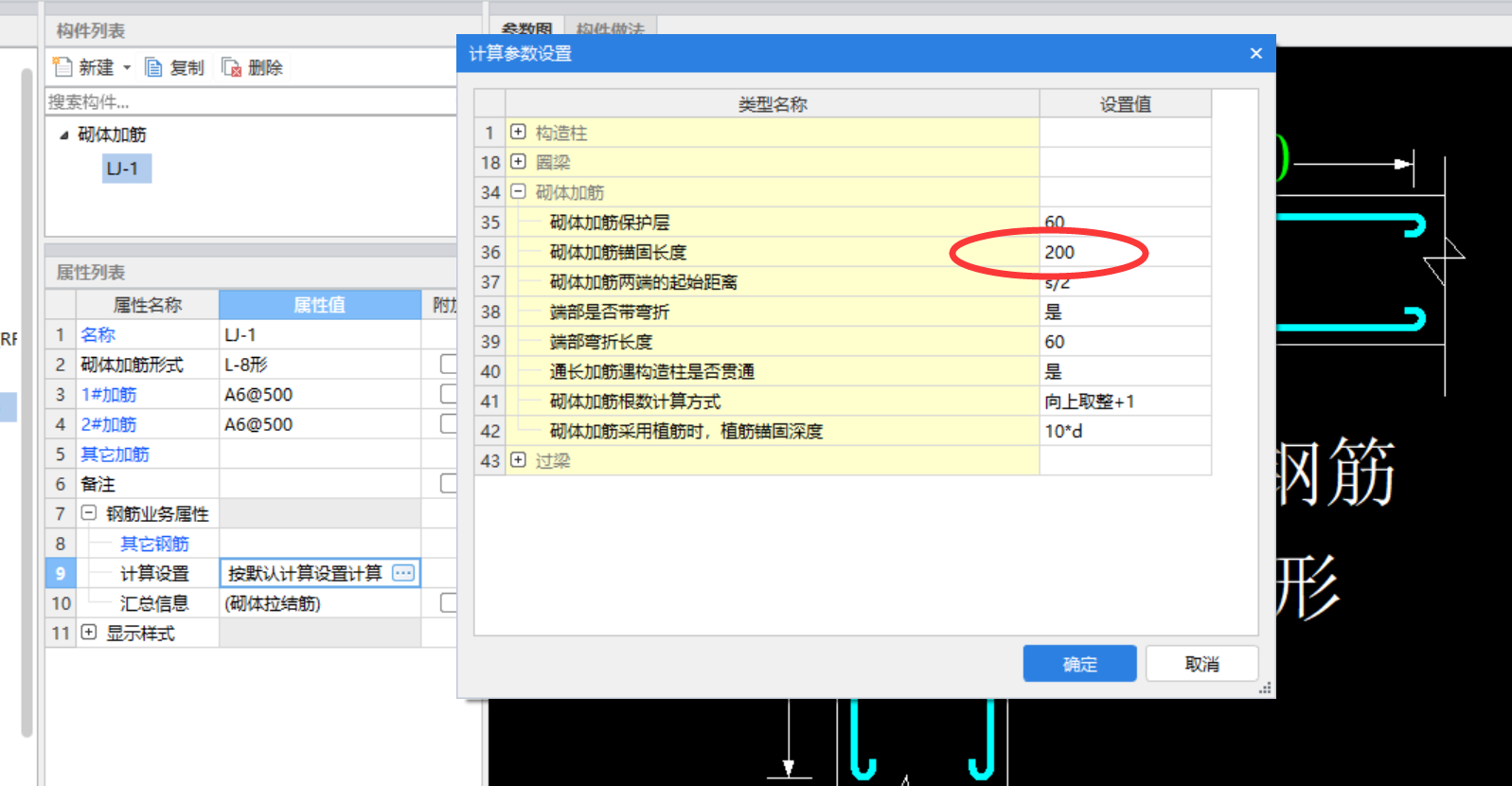Click the vertical scrollbar on the left edge
Image resolution: width=1512 pixels, height=786 pixels.
pyautogui.click(x=27, y=402)
